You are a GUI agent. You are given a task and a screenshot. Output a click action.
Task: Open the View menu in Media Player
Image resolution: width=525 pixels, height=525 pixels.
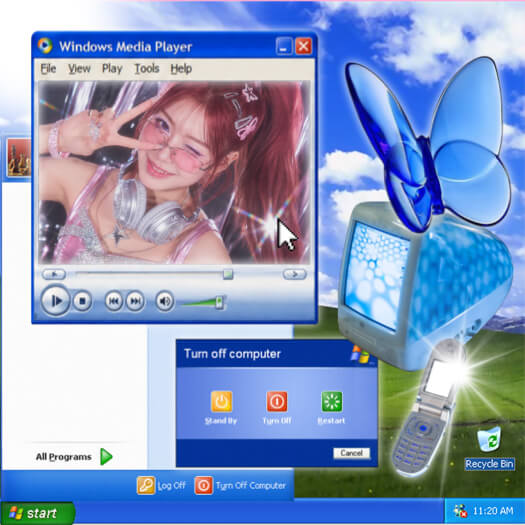click(79, 69)
